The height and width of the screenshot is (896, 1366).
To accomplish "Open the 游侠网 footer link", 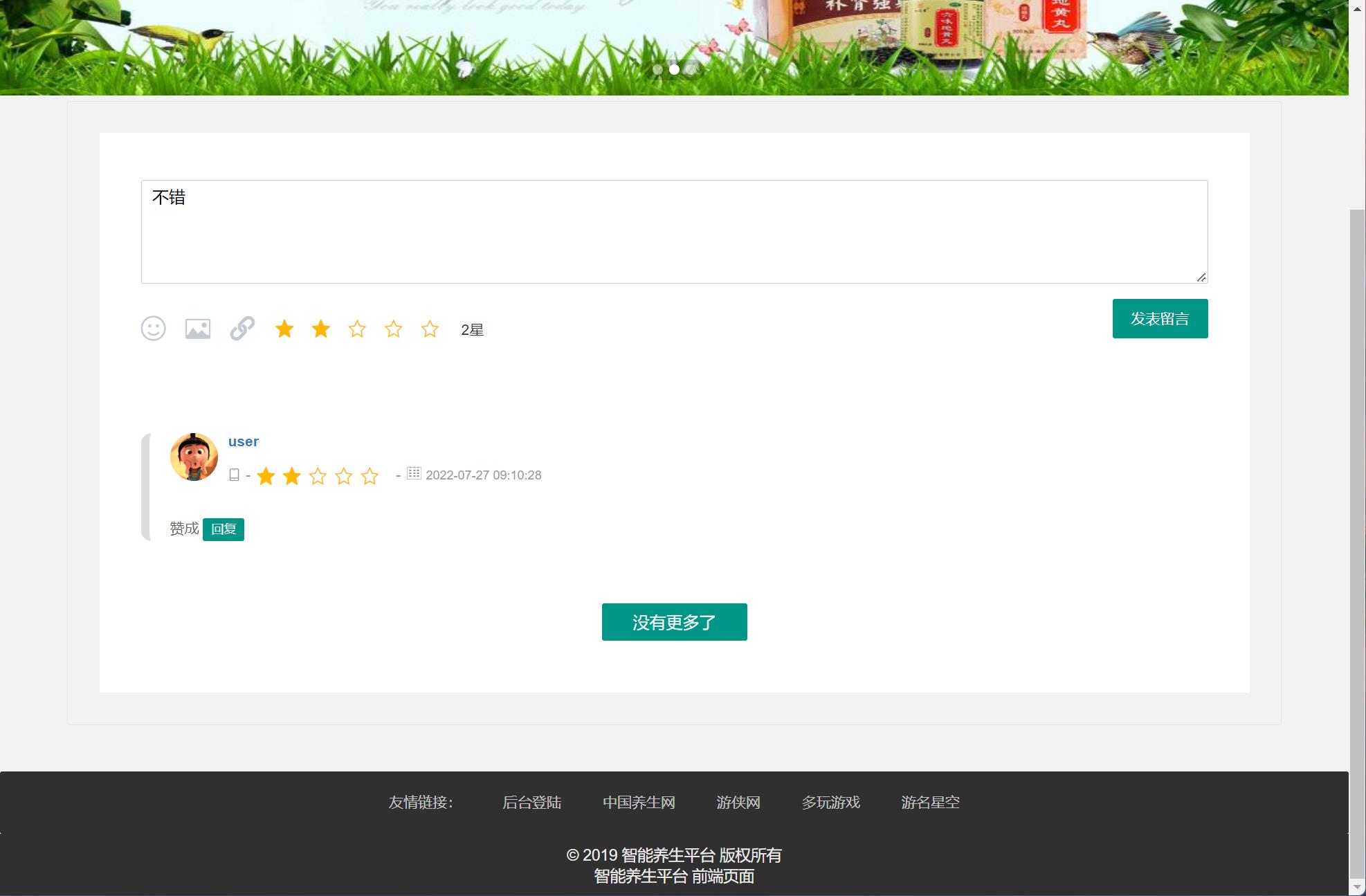I will tap(738, 803).
